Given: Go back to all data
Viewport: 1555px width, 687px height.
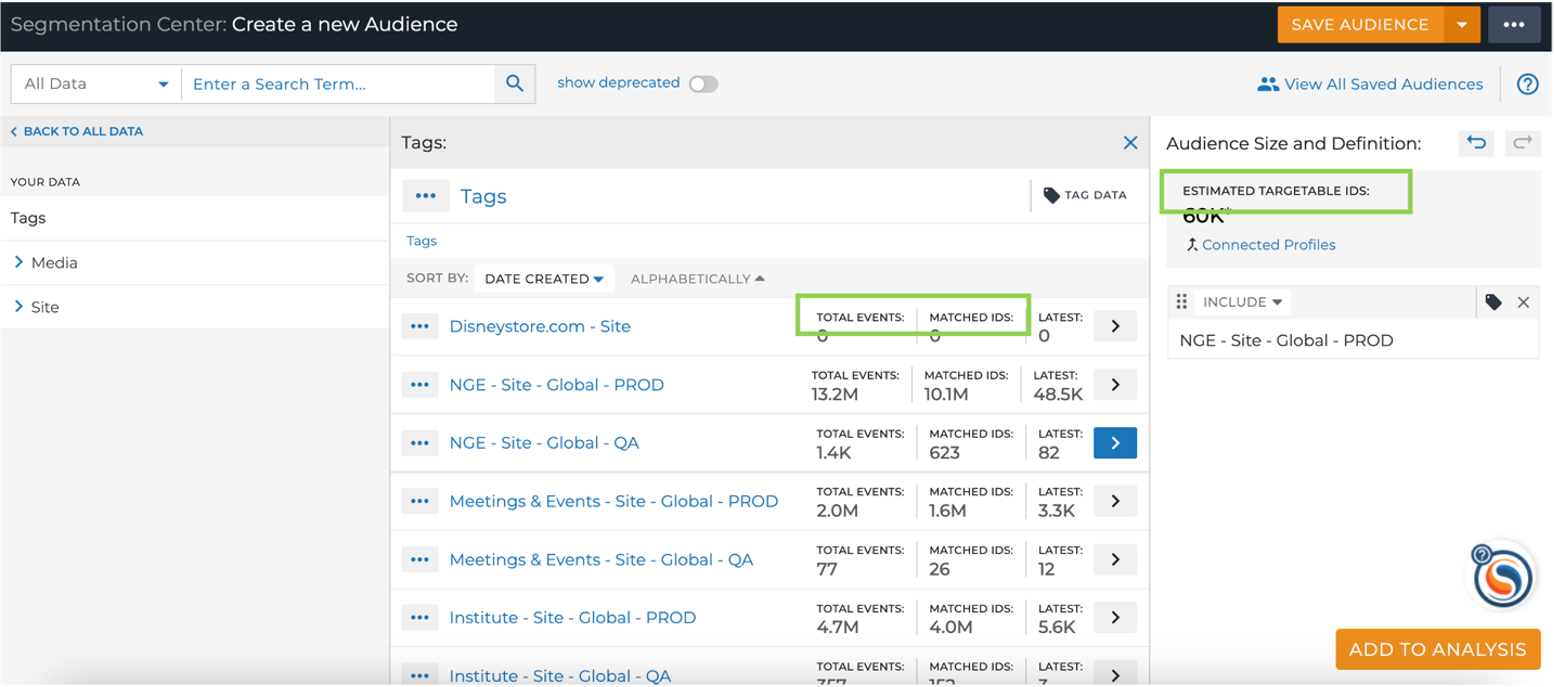Looking at the screenshot, I should (77, 131).
